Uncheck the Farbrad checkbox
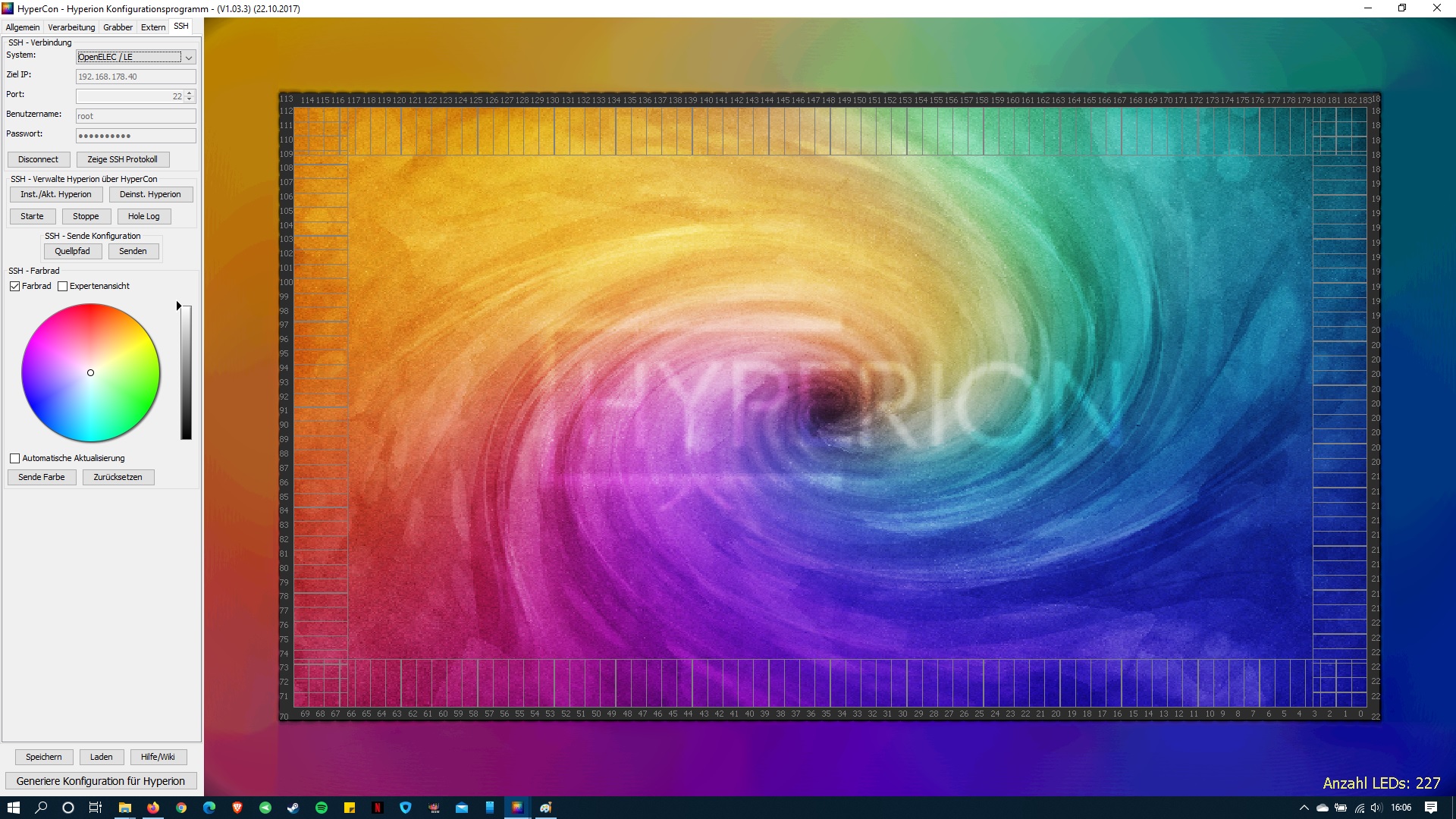This screenshot has width=1456, height=819. [14, 286]
